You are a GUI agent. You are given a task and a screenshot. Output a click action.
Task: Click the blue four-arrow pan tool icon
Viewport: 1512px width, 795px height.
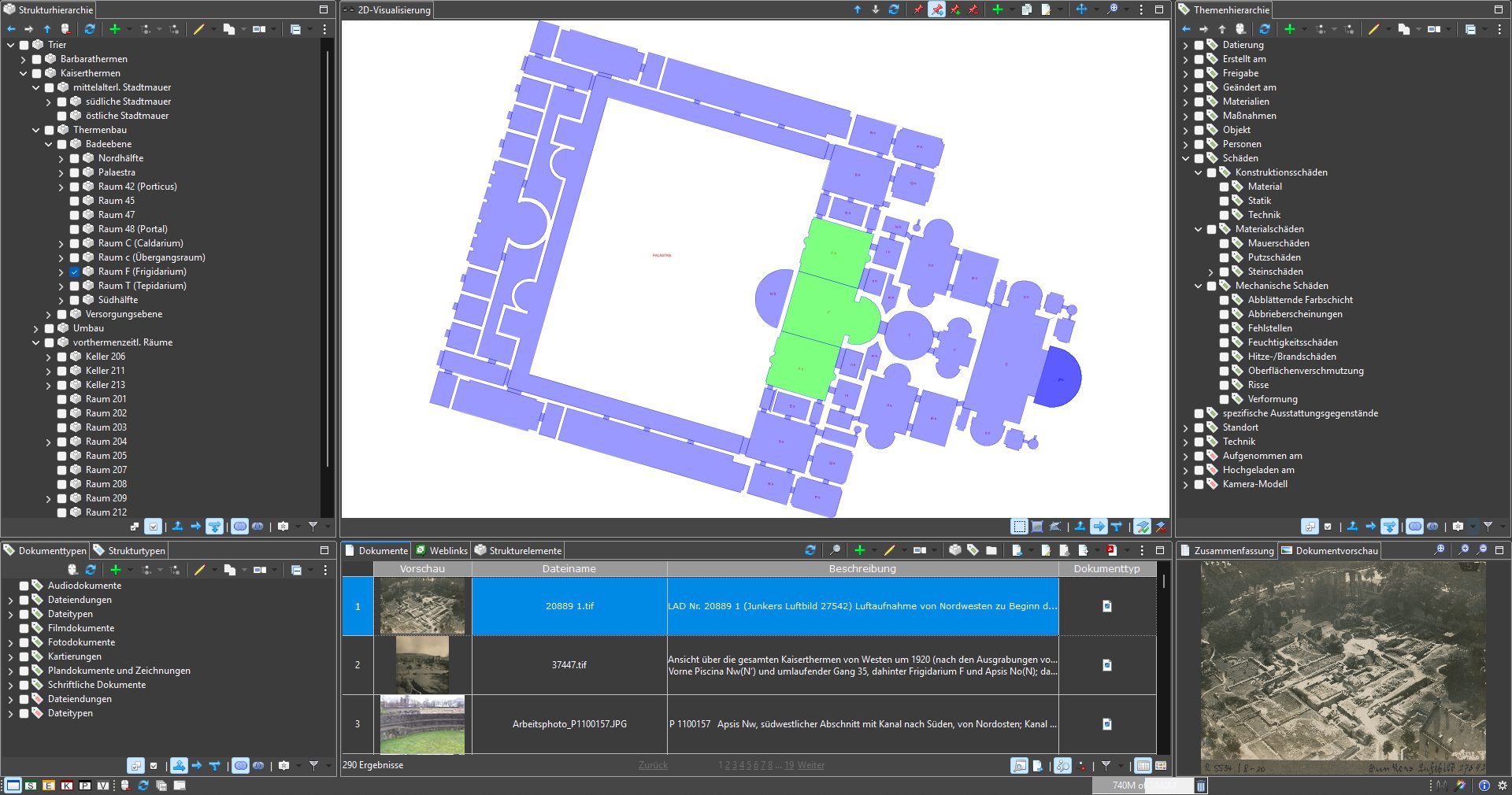point(1081,9)
